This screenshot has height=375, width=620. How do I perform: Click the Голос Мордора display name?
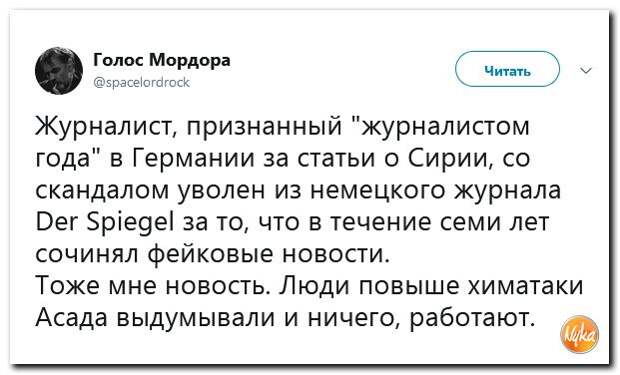(x=162, y=61)
